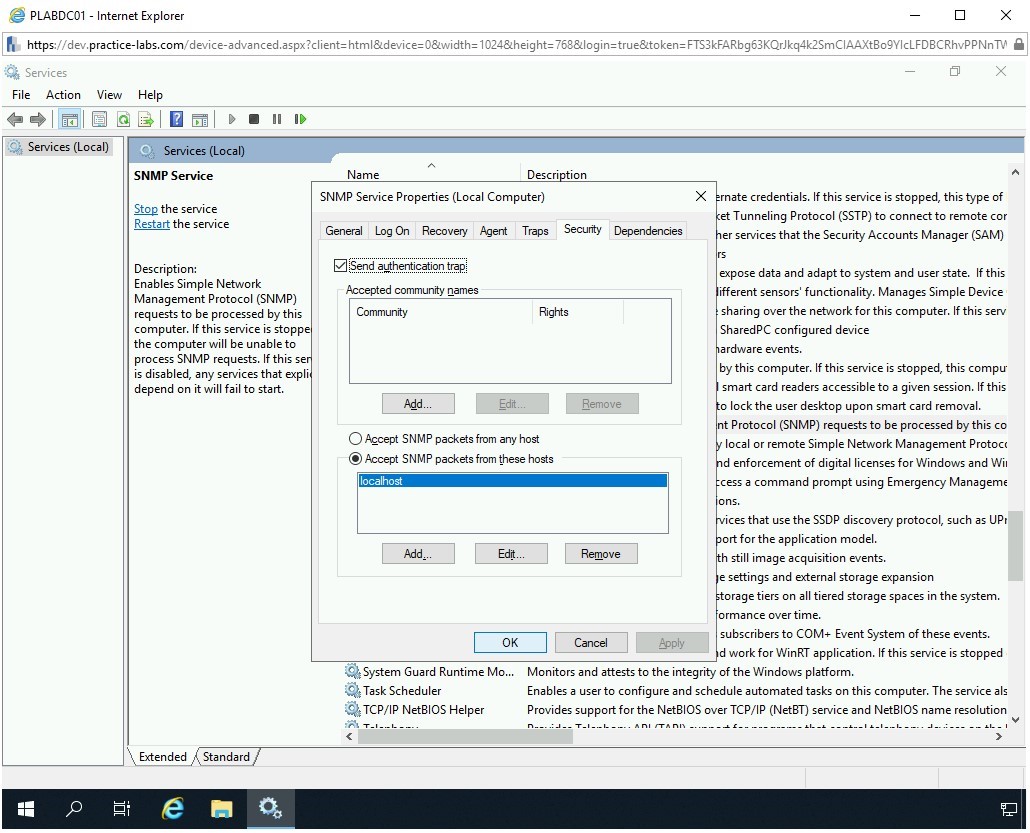This screenshot has width=1030, height=833.
Task: Select Accept SNMP packets from these hosts
Action: (355, 459)
